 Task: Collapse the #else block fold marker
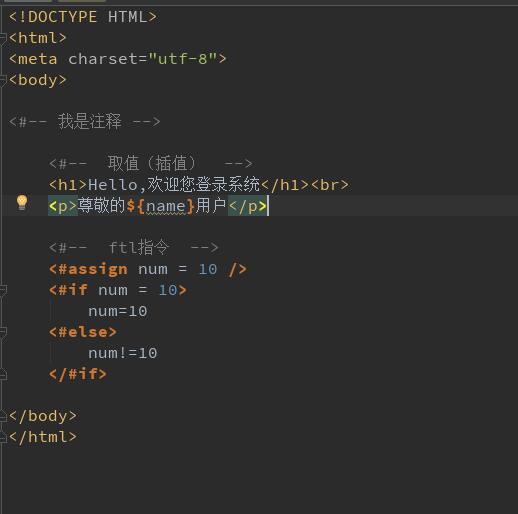(3, 332)
